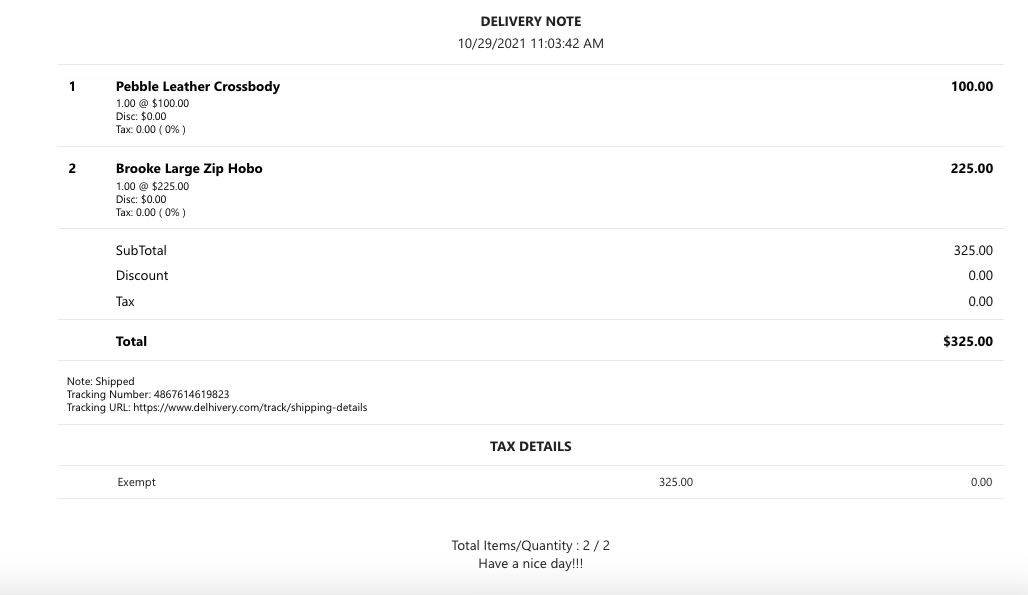Click the TAX DETAILS heading

(530, 446)
